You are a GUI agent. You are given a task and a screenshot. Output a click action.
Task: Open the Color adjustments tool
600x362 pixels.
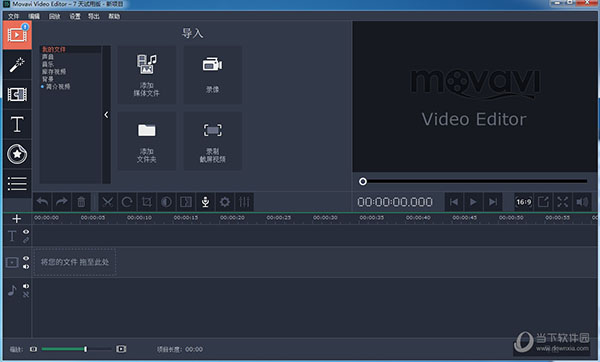[166, 202]
